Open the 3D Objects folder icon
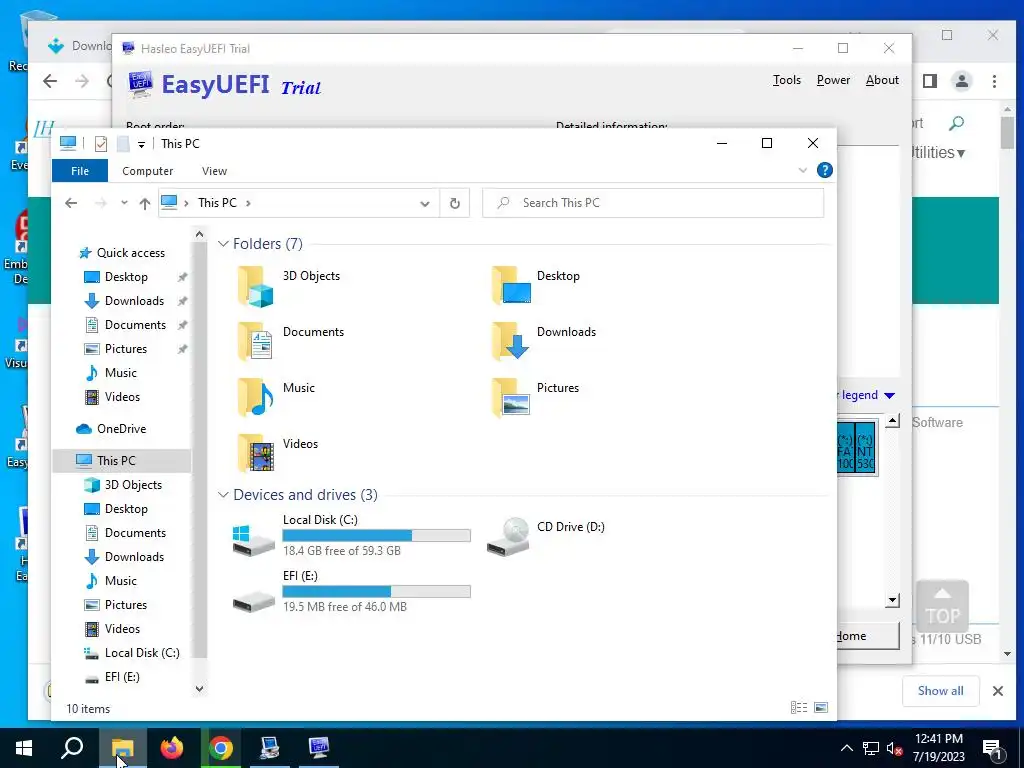 pyautogui.click(x=255, y=286)
